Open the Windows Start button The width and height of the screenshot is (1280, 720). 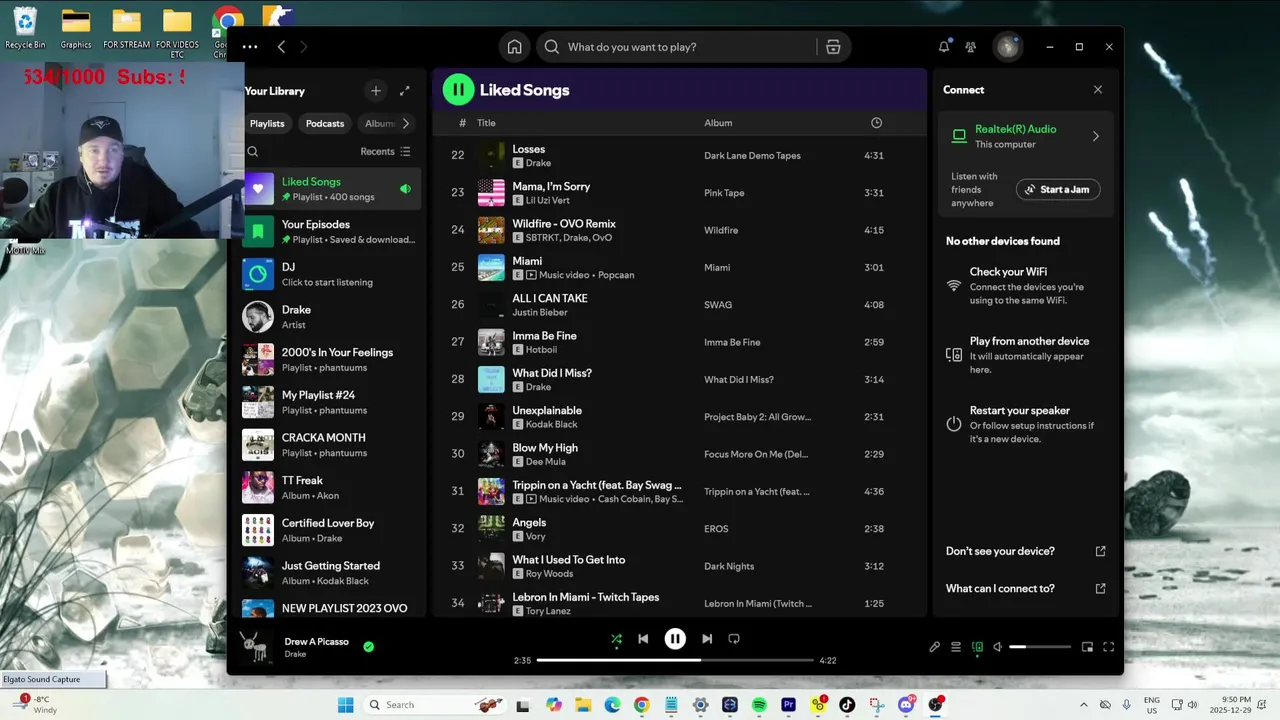point(345,705)
